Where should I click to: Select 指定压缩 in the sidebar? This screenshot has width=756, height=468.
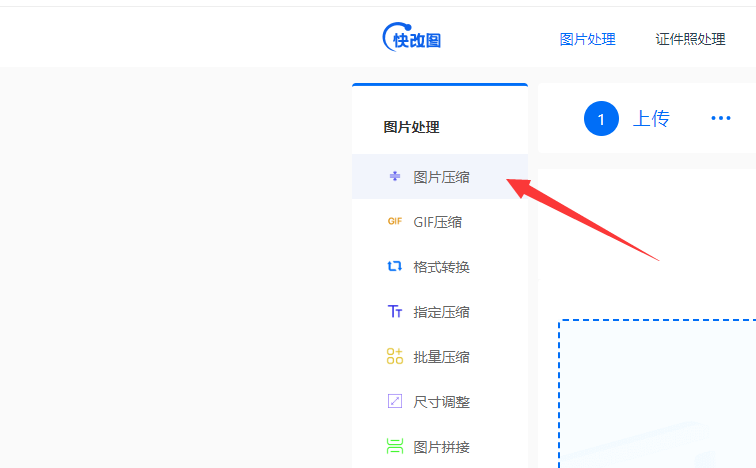(x=440, y=312)
